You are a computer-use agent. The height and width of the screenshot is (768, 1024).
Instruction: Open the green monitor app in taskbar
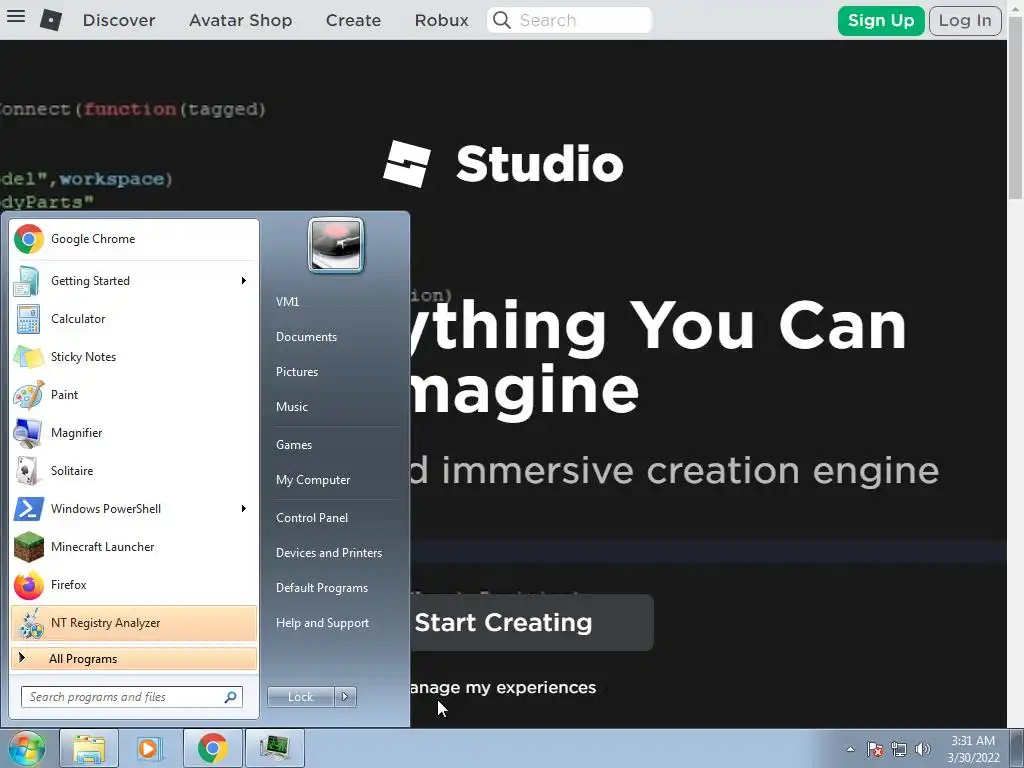pos(274,748)
